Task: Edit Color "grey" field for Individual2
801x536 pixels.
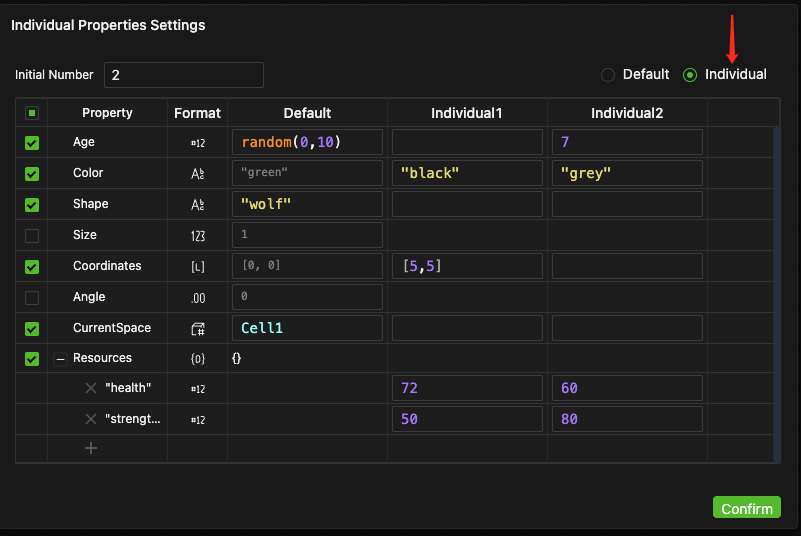Action: (627, 173)
